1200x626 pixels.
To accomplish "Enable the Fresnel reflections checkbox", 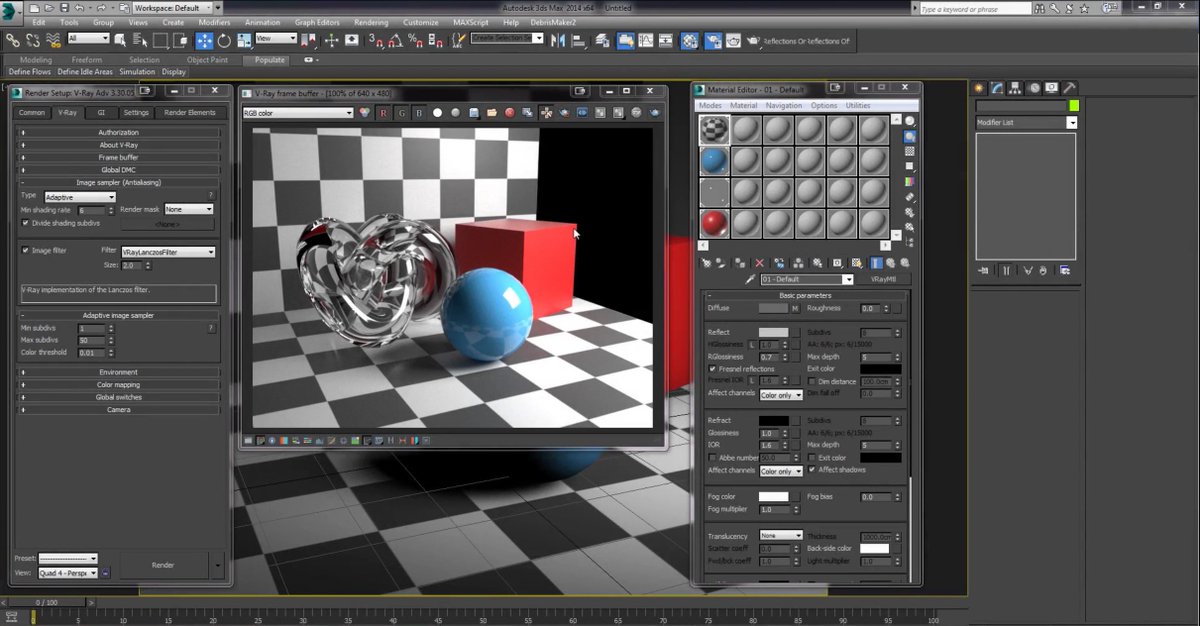I will (x=710, y=368).
